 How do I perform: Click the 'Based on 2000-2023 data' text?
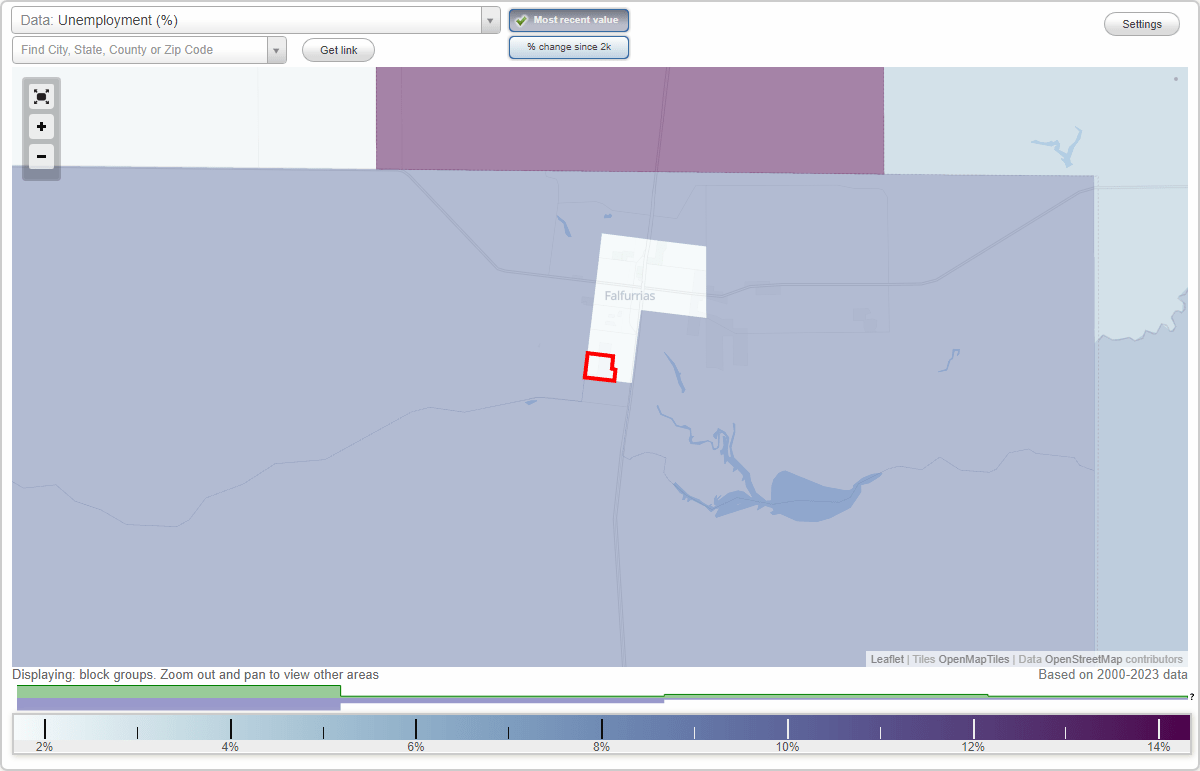tap(1113, 675)
